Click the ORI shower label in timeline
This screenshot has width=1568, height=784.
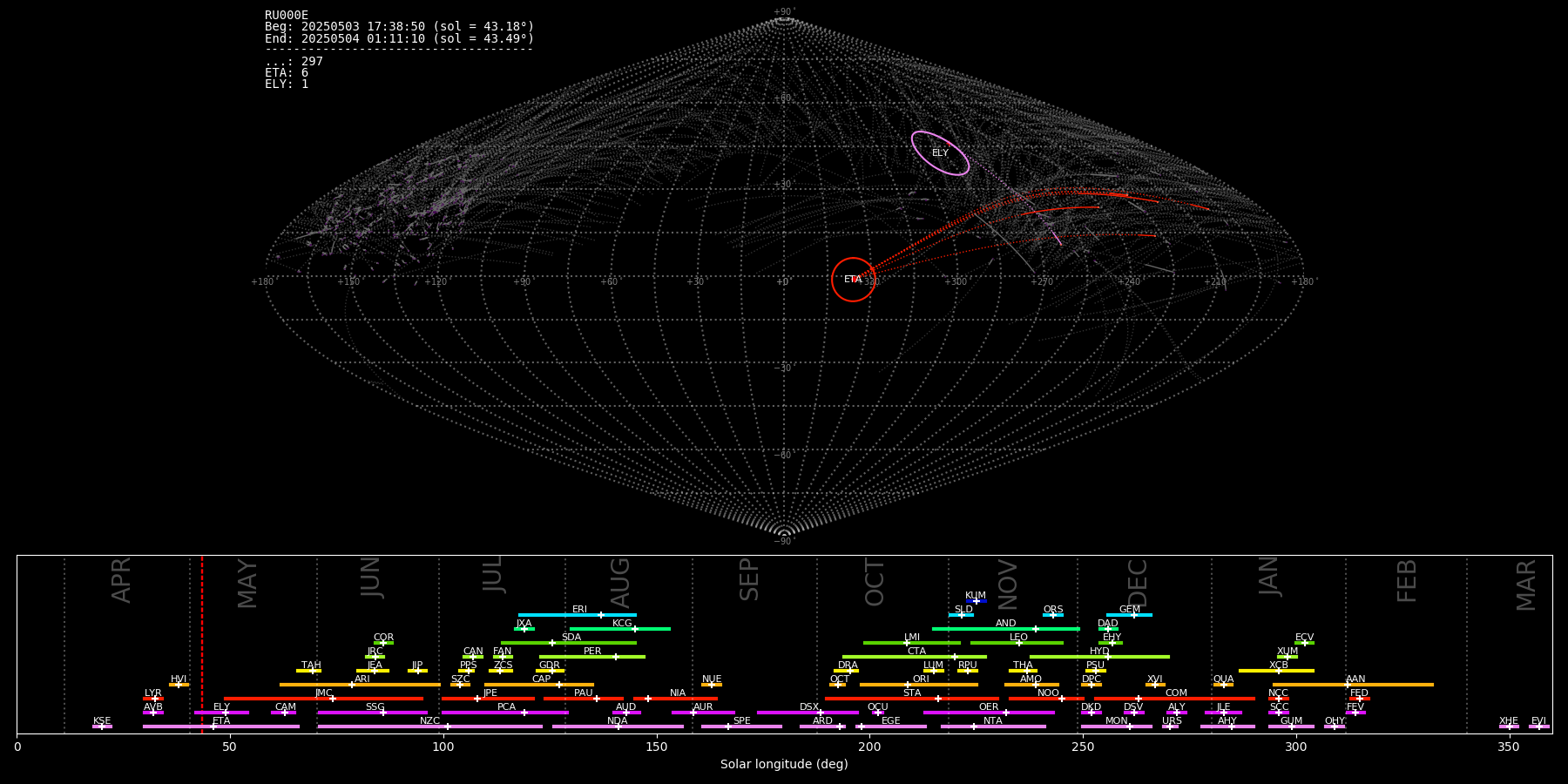pos(921,679)
